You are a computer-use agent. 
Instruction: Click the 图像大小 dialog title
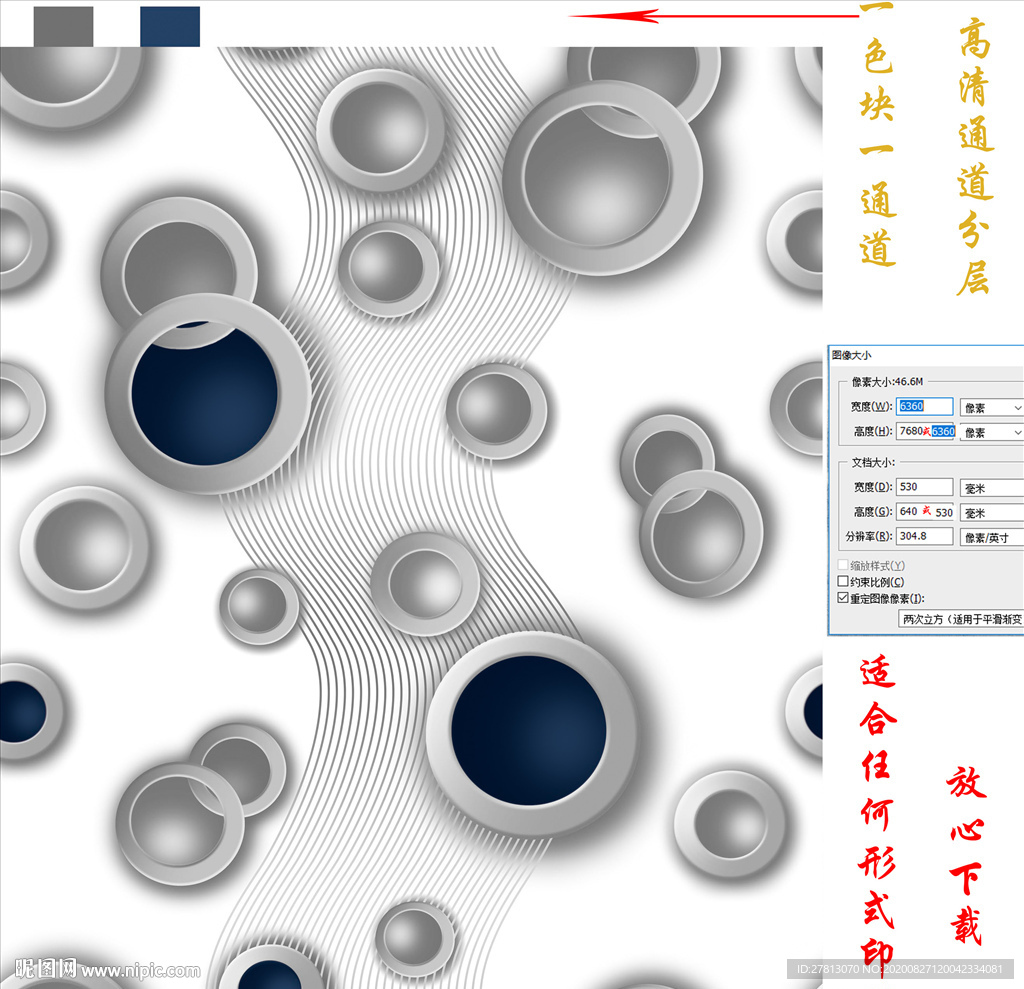coord(852,355)
